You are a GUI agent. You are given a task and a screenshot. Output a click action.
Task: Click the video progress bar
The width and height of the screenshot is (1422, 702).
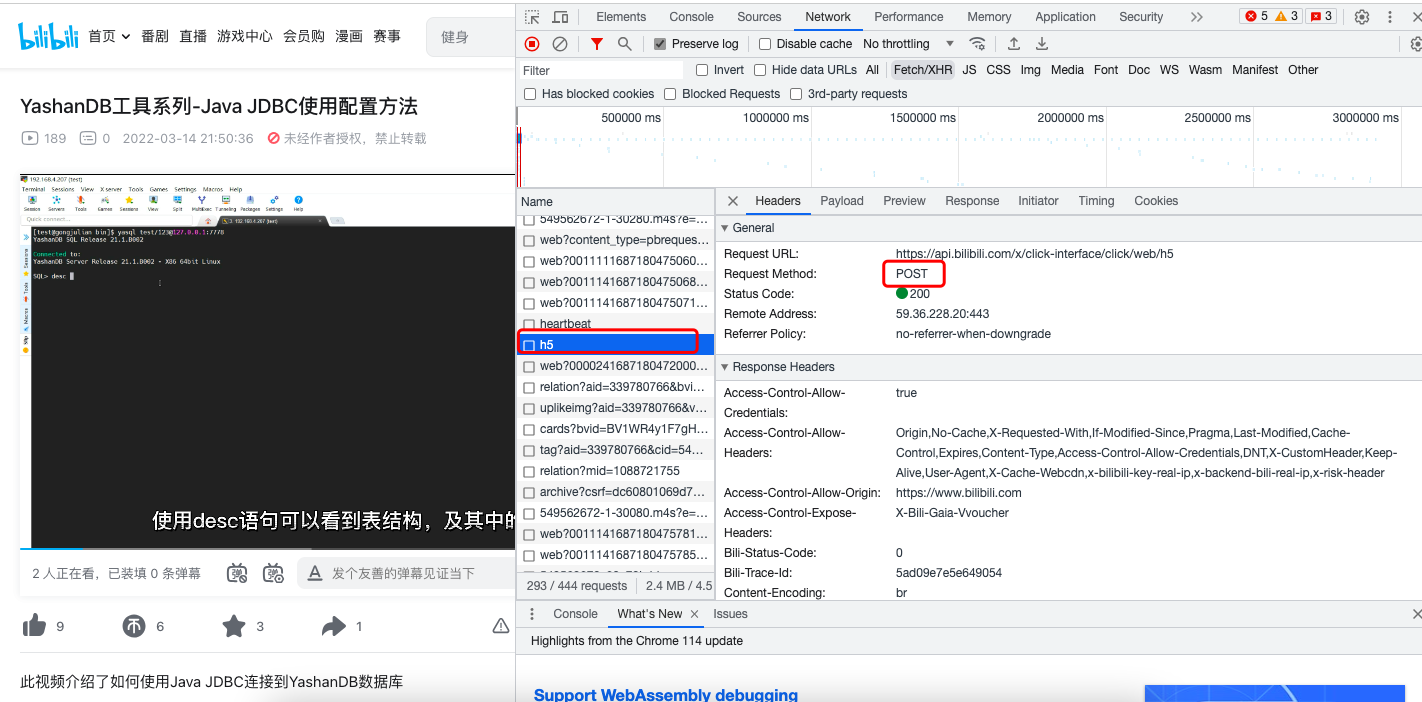pos(267,548)
